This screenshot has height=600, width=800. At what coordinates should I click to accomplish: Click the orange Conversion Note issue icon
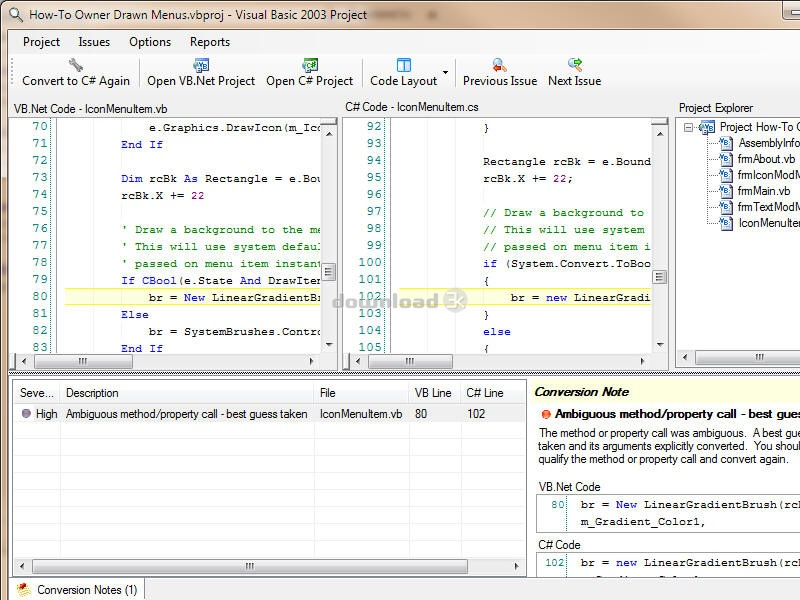click(546, 414)
